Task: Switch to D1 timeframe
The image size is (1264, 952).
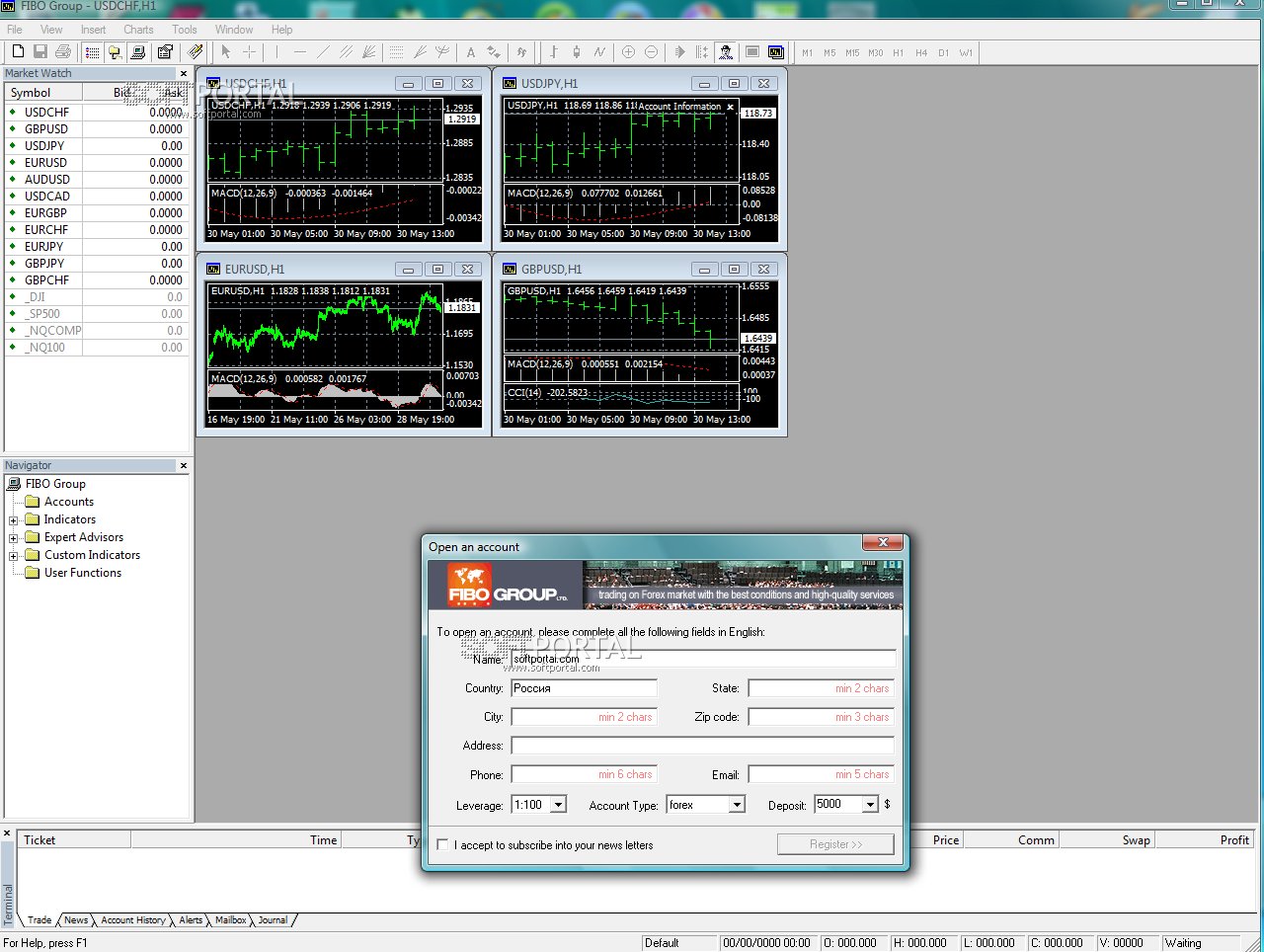Action: (944, 52)
